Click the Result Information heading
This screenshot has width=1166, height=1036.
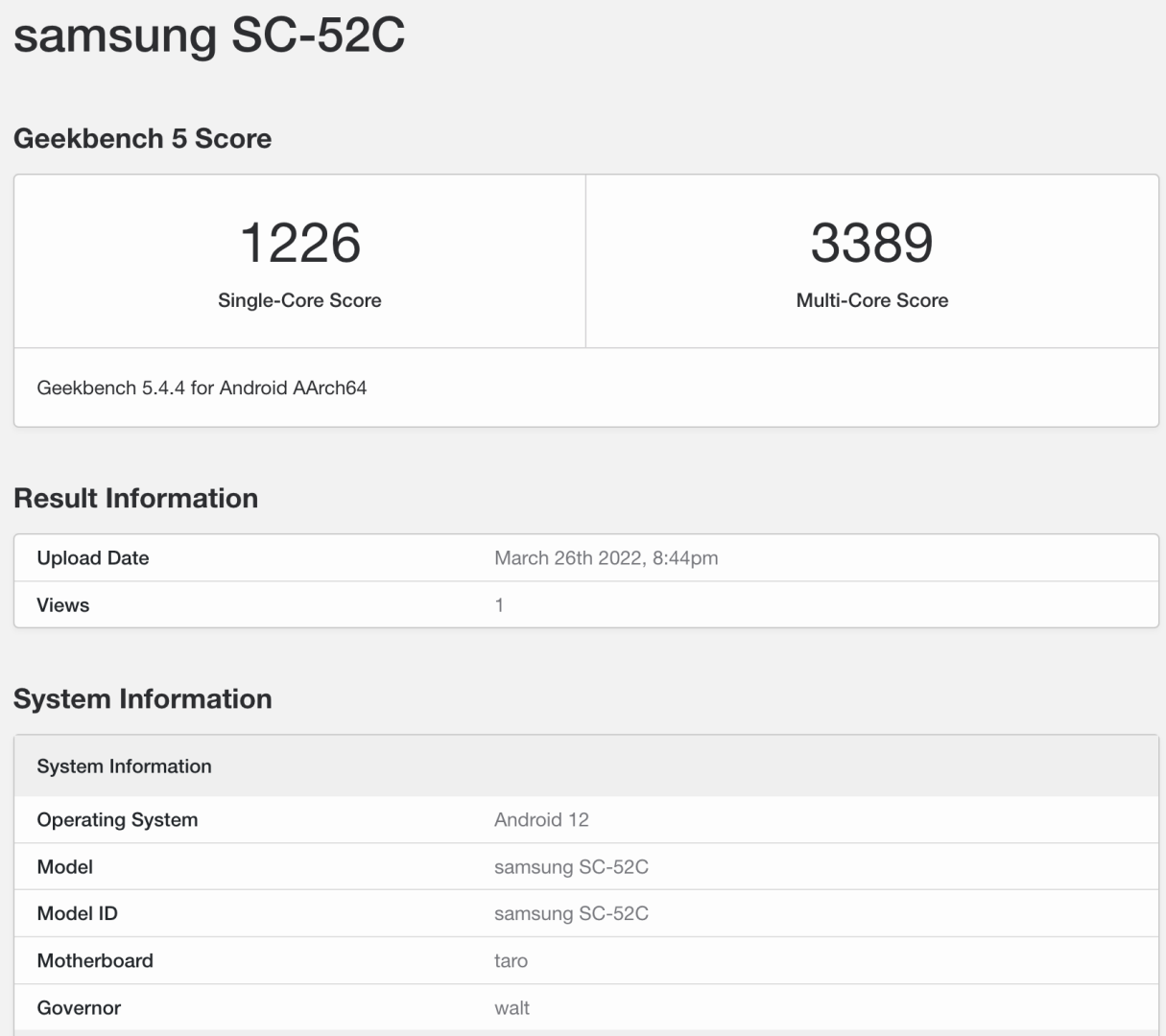pos(135,499)
